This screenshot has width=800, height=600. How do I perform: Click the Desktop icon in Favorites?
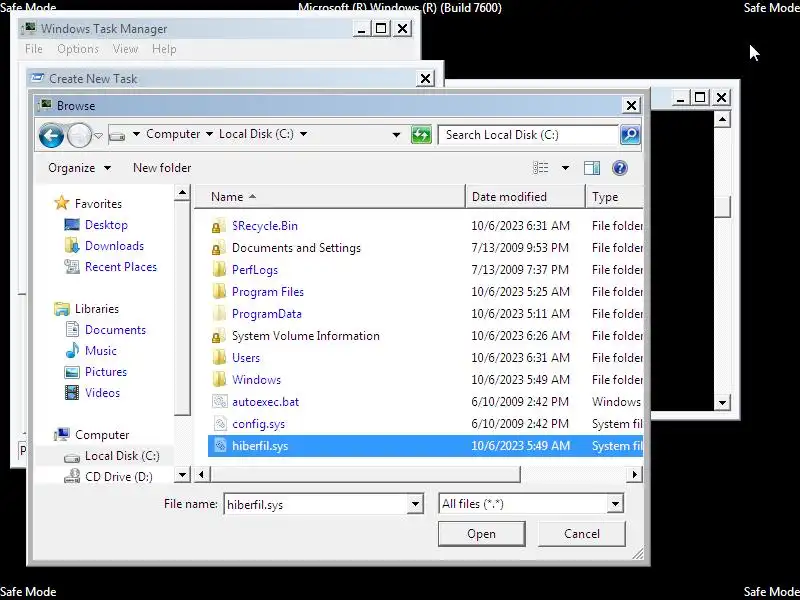72,224
